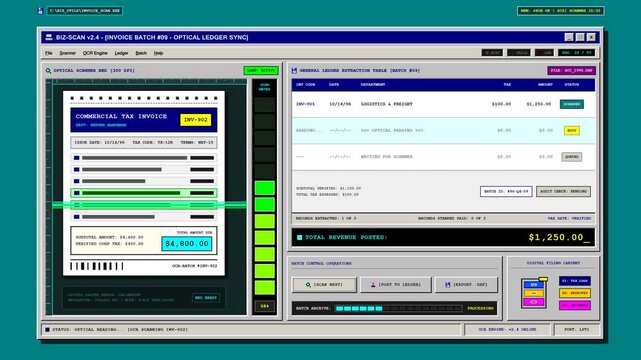Click the yellow INV-902 tag on invoice

tap(195, 120)
